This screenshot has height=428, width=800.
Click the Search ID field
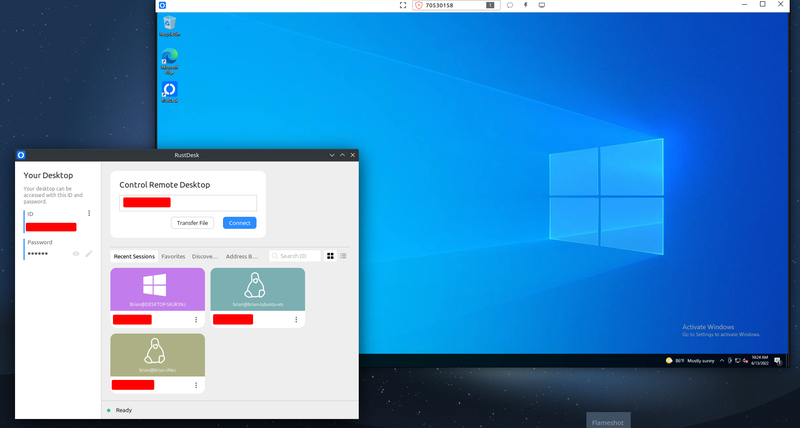tap(295, 256)
